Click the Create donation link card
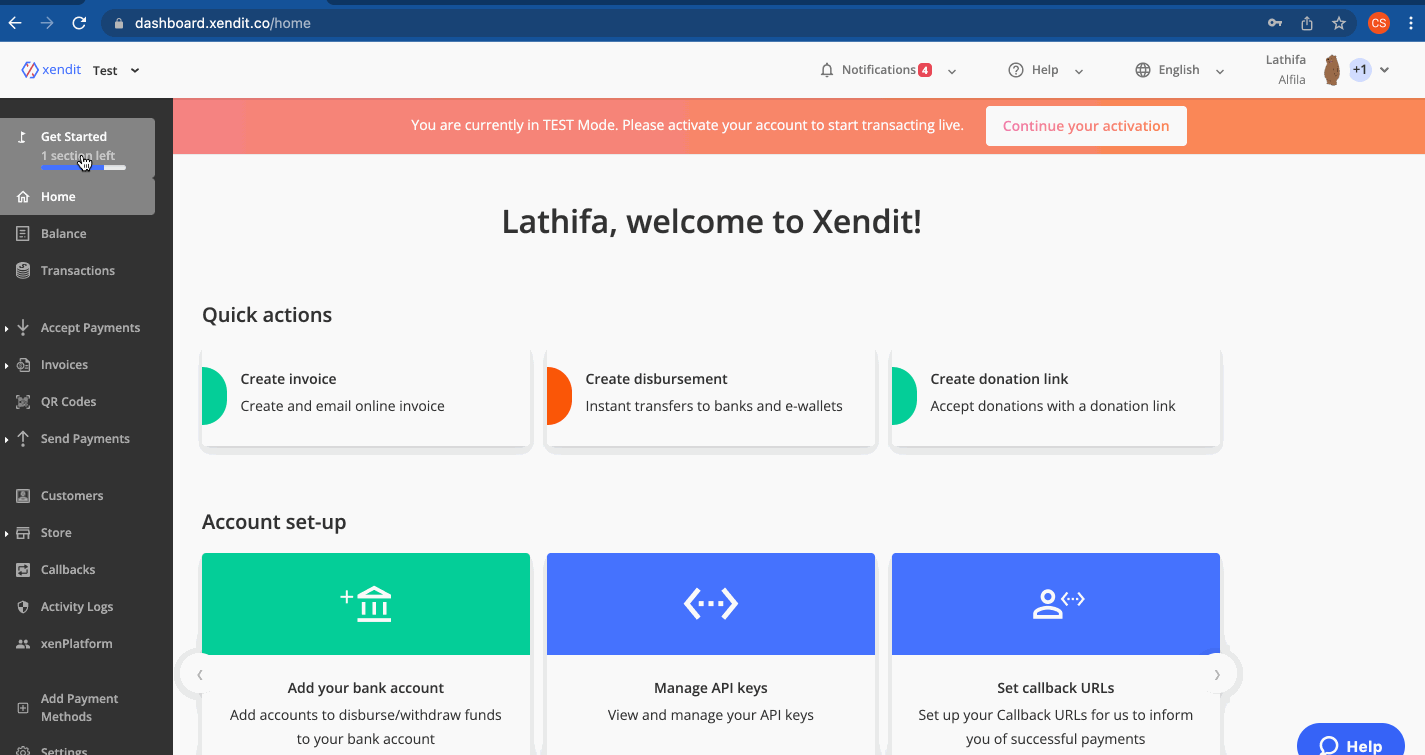 click(1056, 397)
